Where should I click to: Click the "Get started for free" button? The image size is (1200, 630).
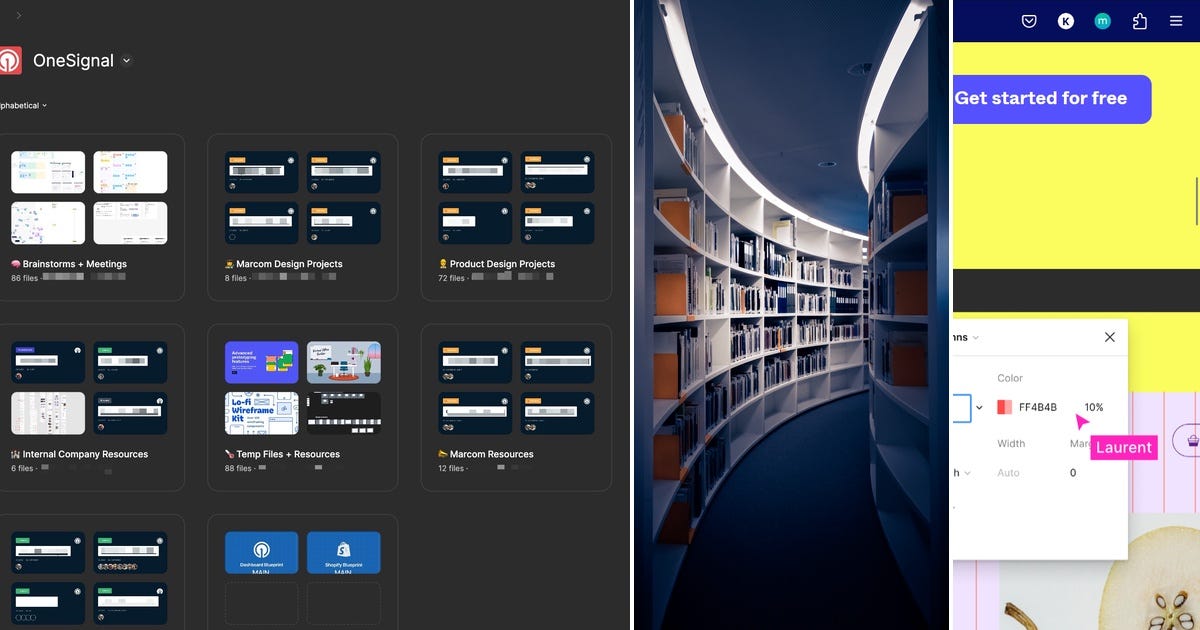tap(1051, 99)
